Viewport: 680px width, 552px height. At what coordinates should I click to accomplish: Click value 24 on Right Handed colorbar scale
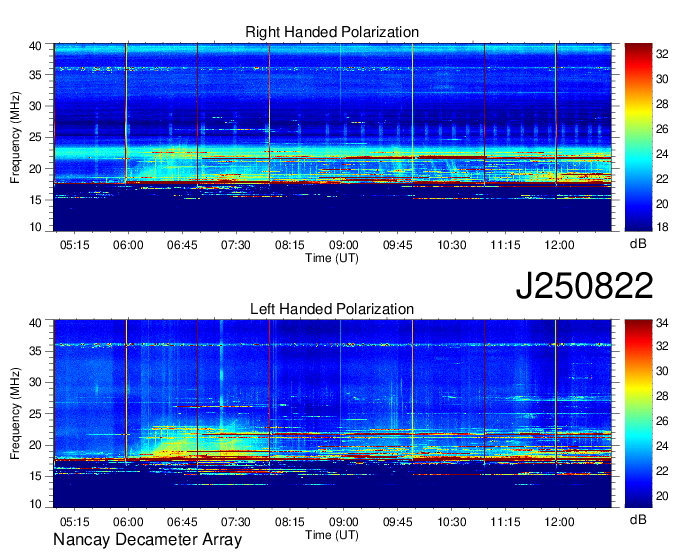point(662,154)
